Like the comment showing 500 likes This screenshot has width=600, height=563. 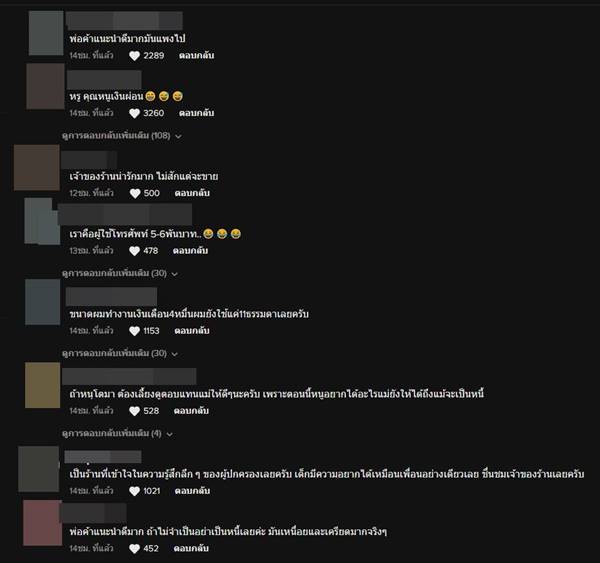click(135, 193)
